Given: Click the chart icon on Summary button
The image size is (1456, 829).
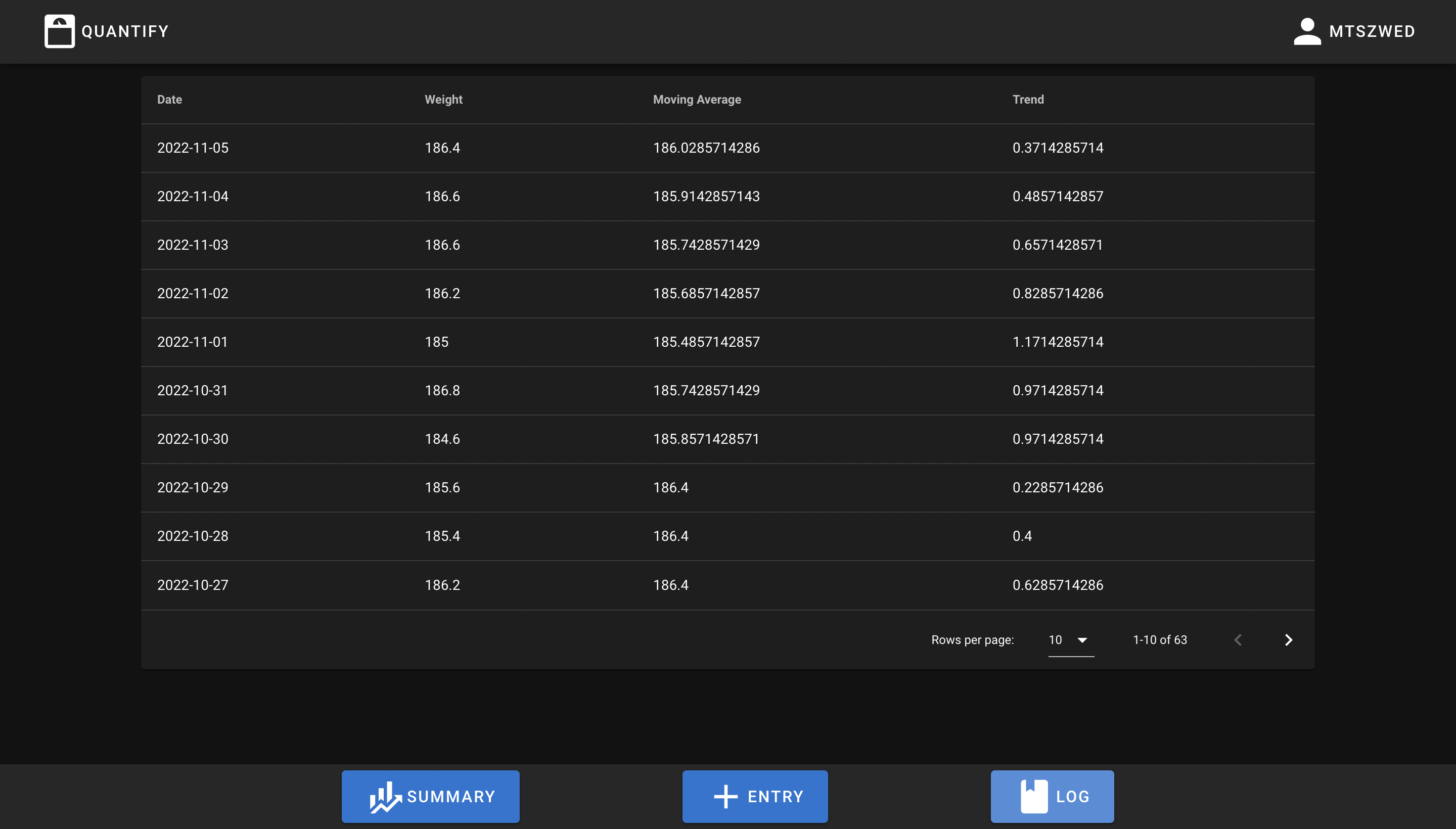Looking at the screenshot, I should pos(386,797).
